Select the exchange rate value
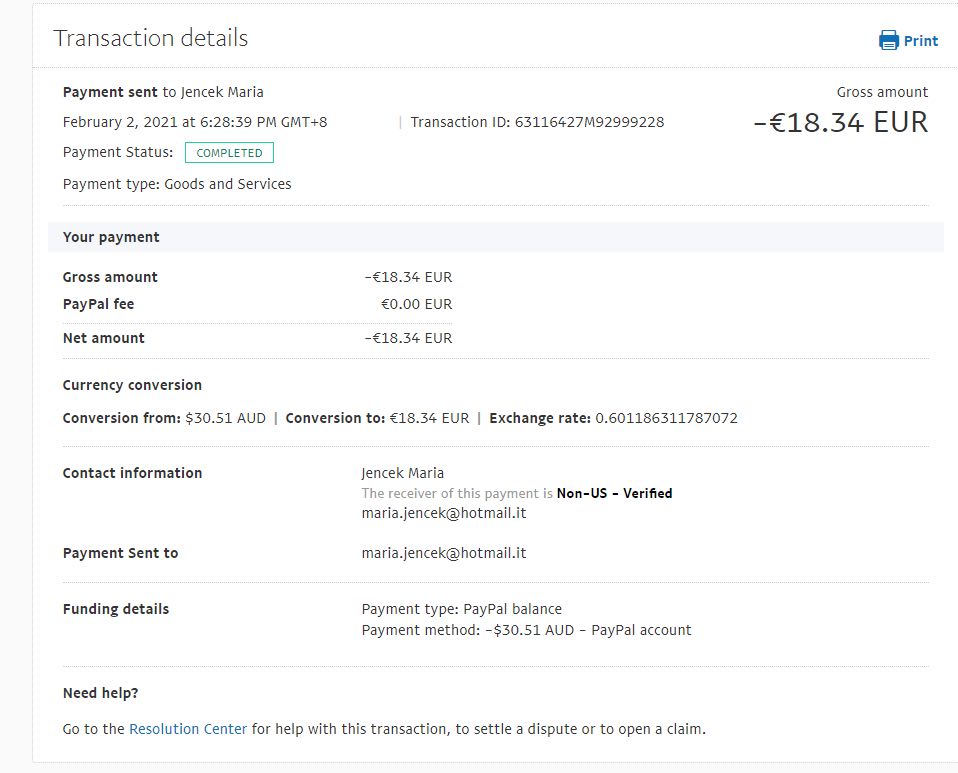Viewport: 958px width, 773px height. tap(666, 418)
